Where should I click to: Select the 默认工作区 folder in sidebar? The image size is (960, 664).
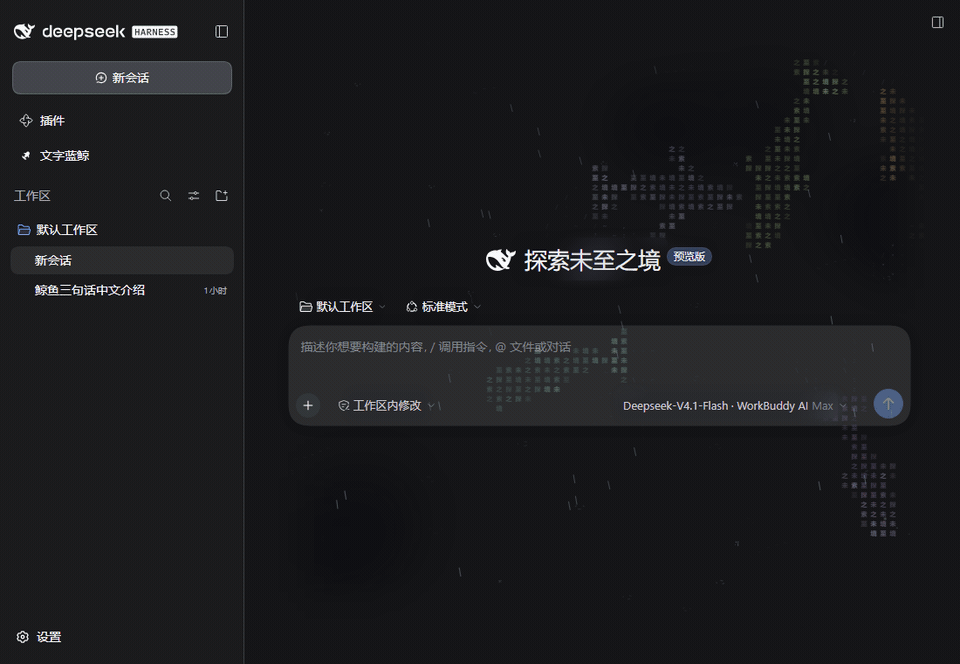58,229
